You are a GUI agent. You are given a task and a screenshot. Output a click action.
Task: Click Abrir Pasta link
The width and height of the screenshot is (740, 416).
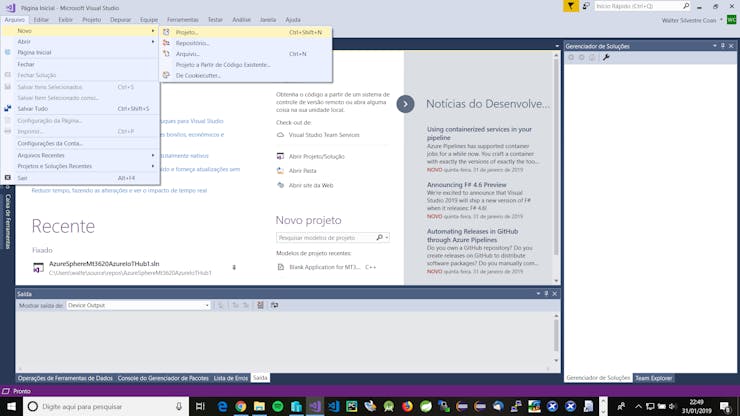click(x=303, y=170)
